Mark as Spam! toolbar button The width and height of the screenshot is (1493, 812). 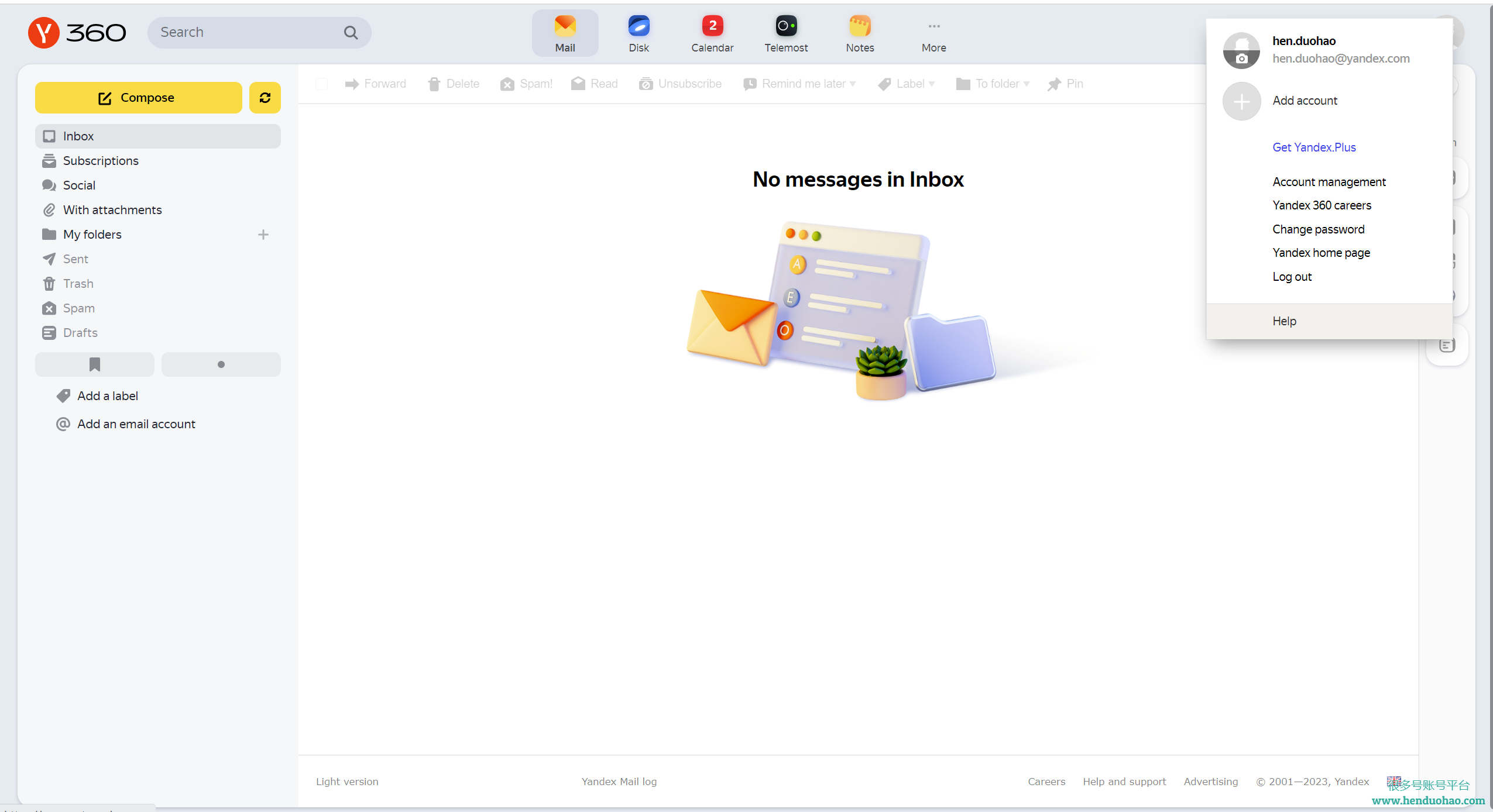coord(527,84)
